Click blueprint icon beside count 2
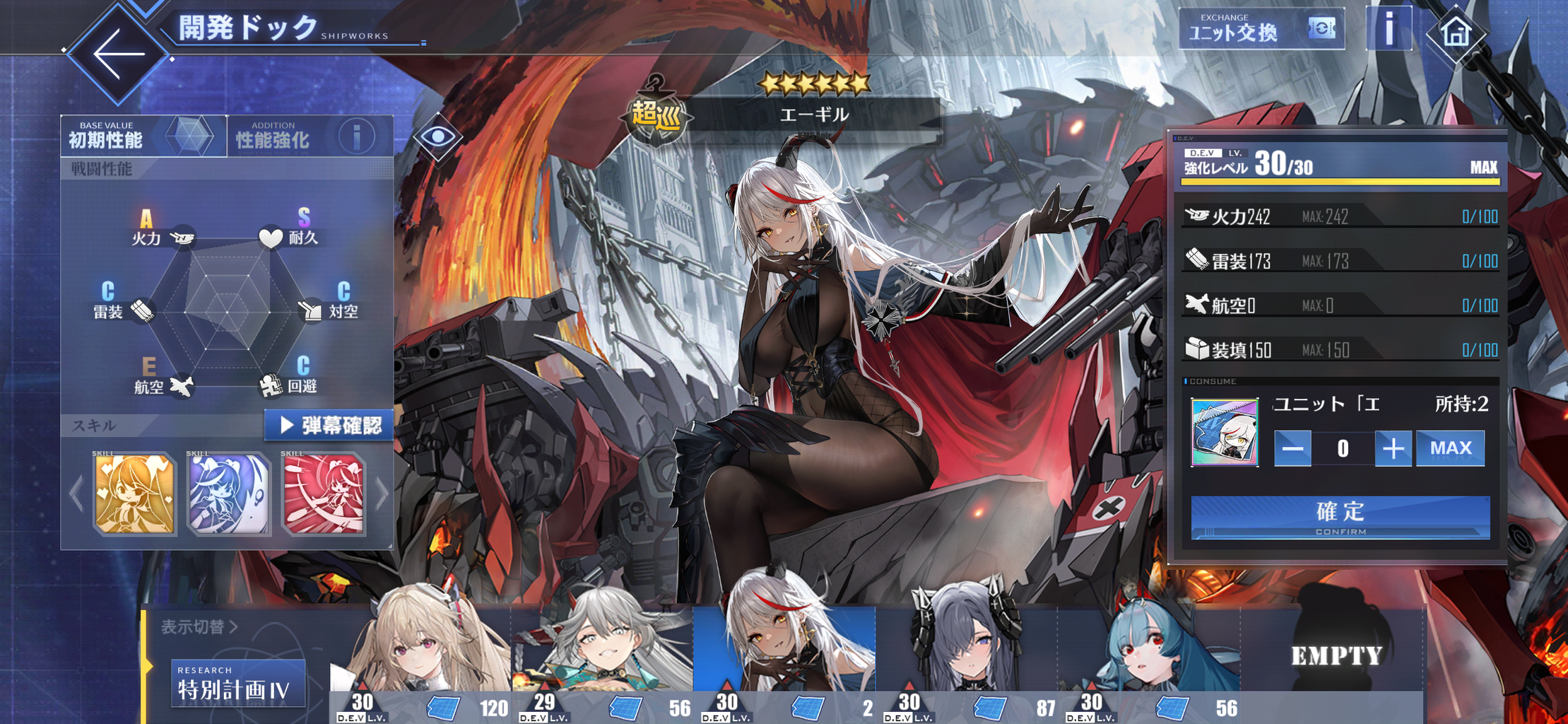 (x=808, y=707)
